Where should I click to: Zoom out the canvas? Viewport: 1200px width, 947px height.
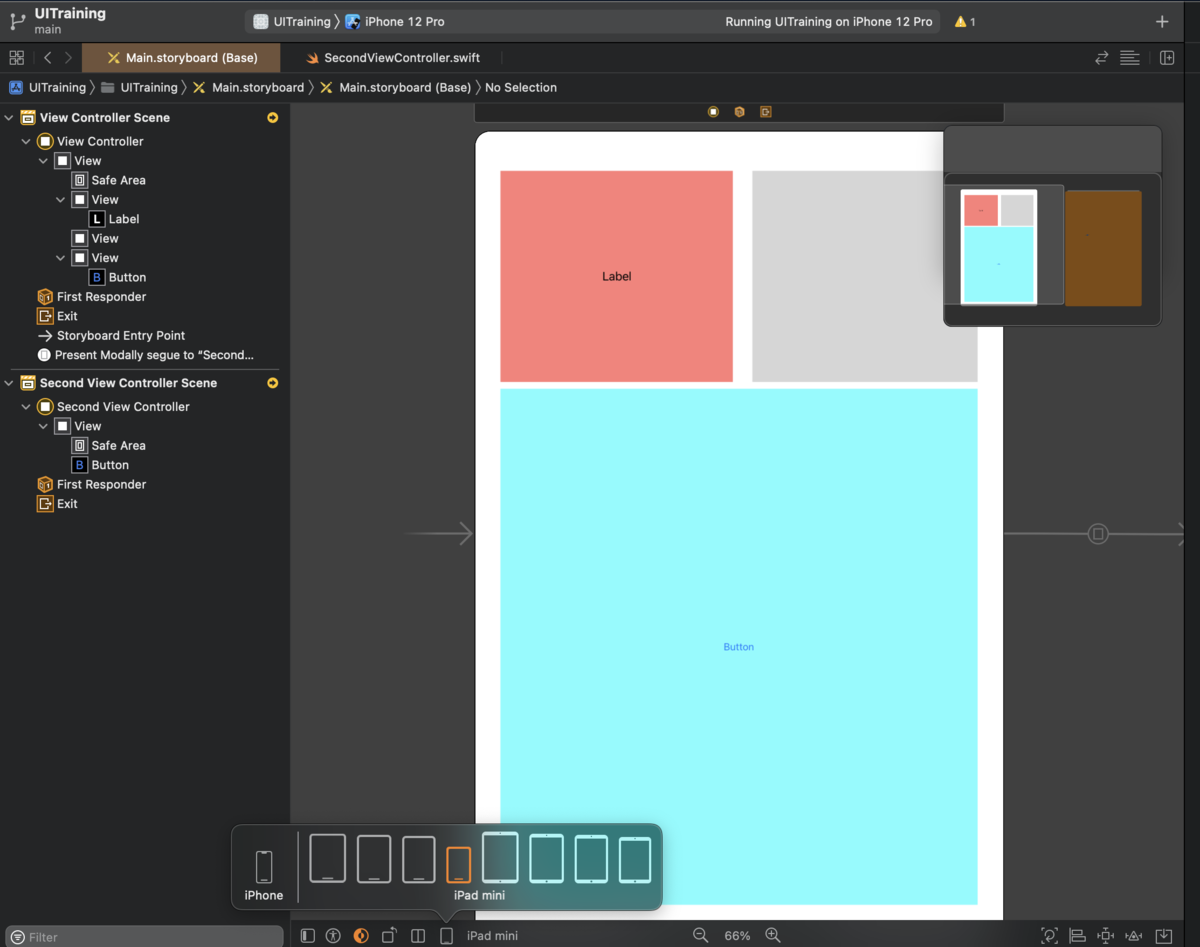click(700, 935)
